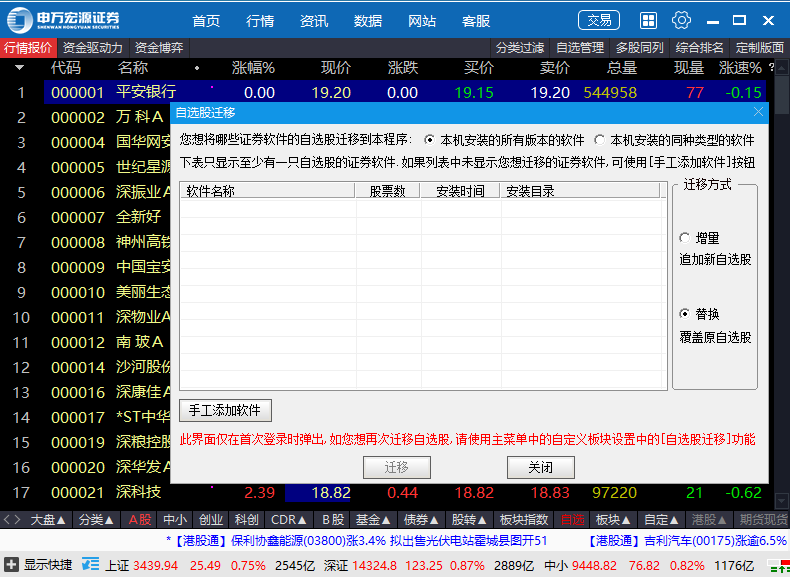Close the 自选股迁移 dialog with X

coord(758,112)
